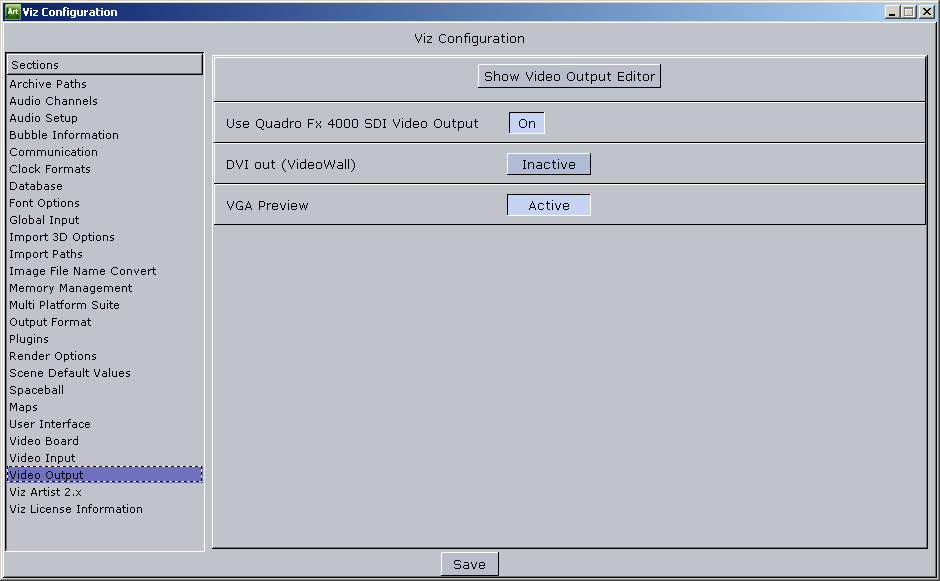
Task: Click the Viz application icon in title bar
Action: pyautogui.click(x=13, y=11)
